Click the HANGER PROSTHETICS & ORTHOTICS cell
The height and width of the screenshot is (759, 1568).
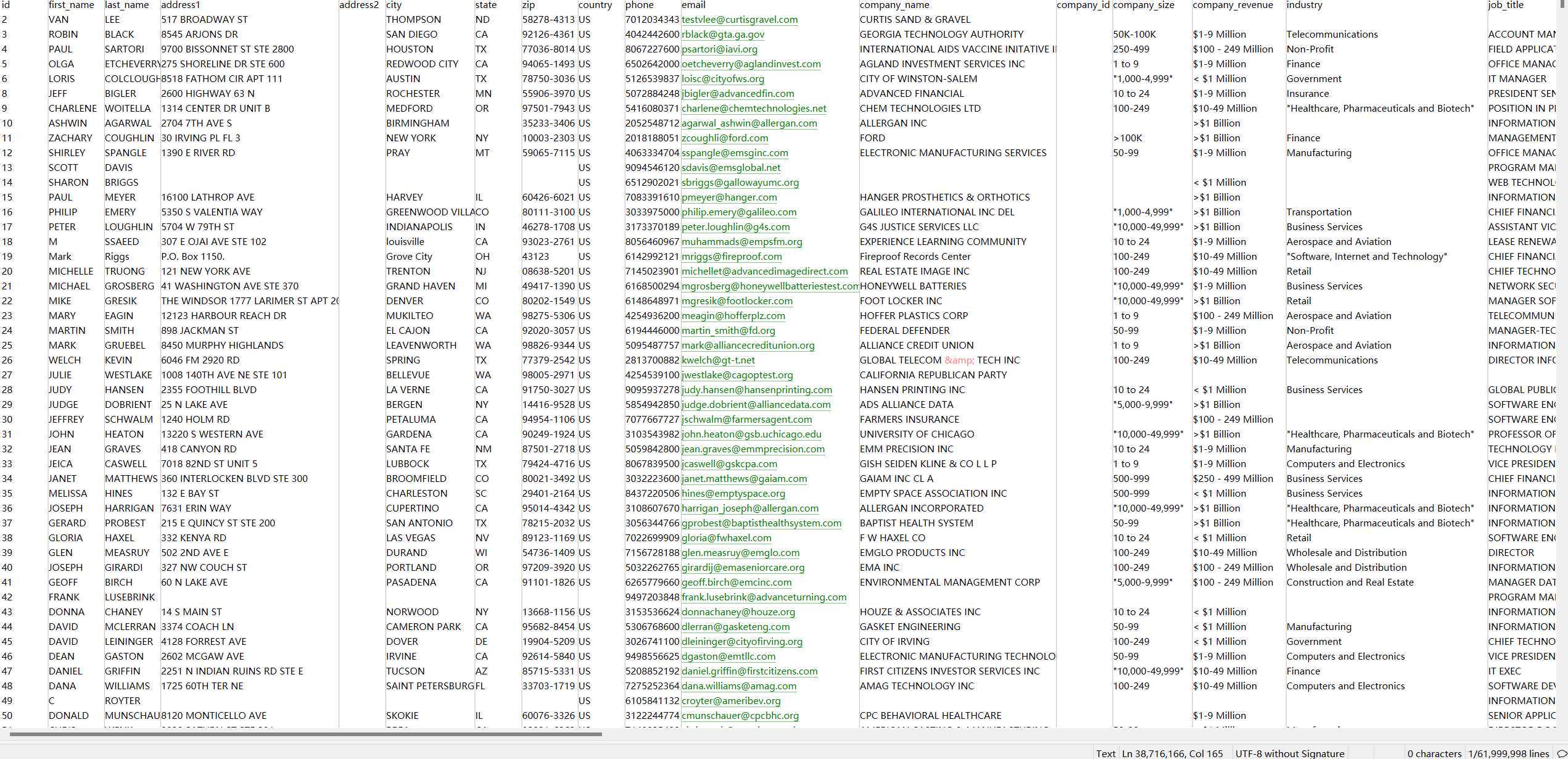944,197
